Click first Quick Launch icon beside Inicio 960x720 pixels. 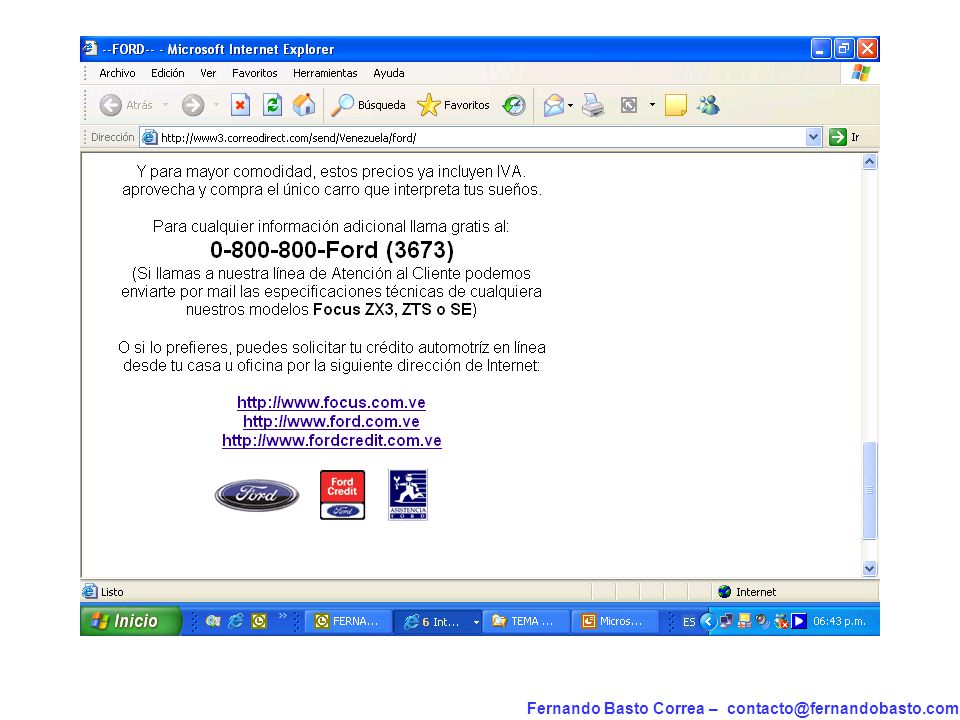click(212, 621)
